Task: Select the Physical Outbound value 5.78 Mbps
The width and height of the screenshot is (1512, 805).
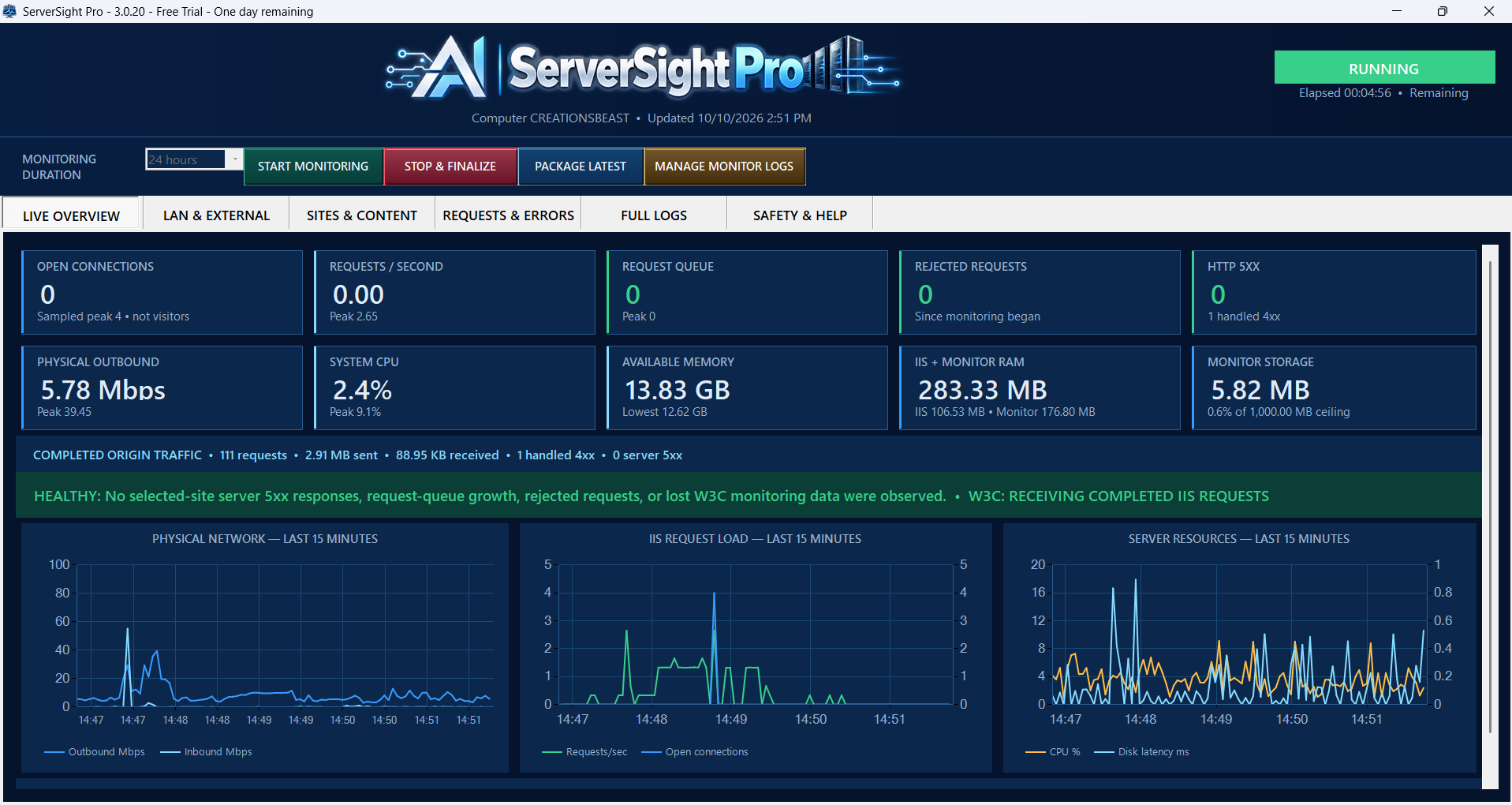Action: pyautogui.click(x=103, y=390)
